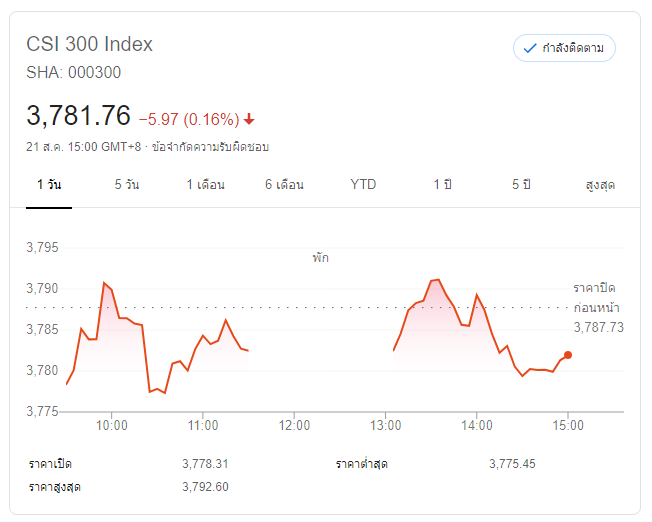Open the 5 ปี range tab
Image resolution: width=652 pixels, height=522 pixels.
coord(520,185)
